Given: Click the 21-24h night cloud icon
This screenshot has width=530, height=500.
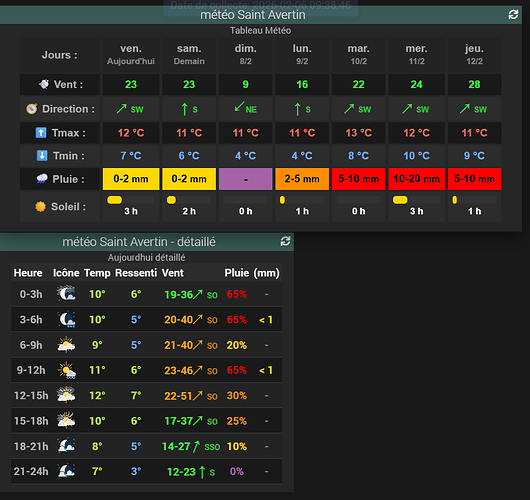Looking at the screenshot, I should pos(66,471).
